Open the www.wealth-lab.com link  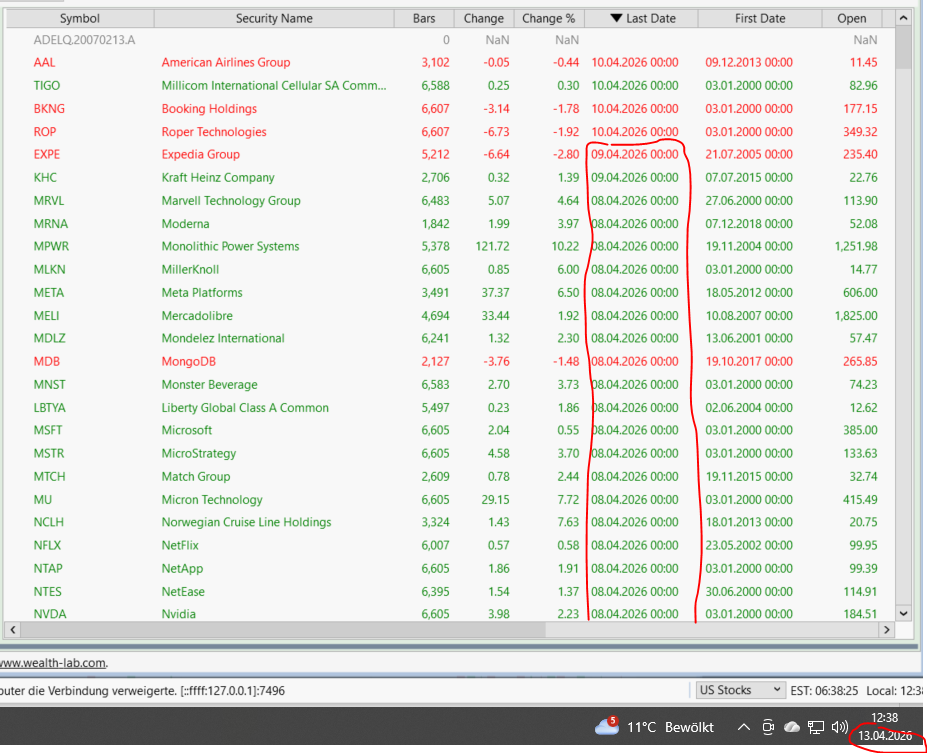[x=52, y=662]
